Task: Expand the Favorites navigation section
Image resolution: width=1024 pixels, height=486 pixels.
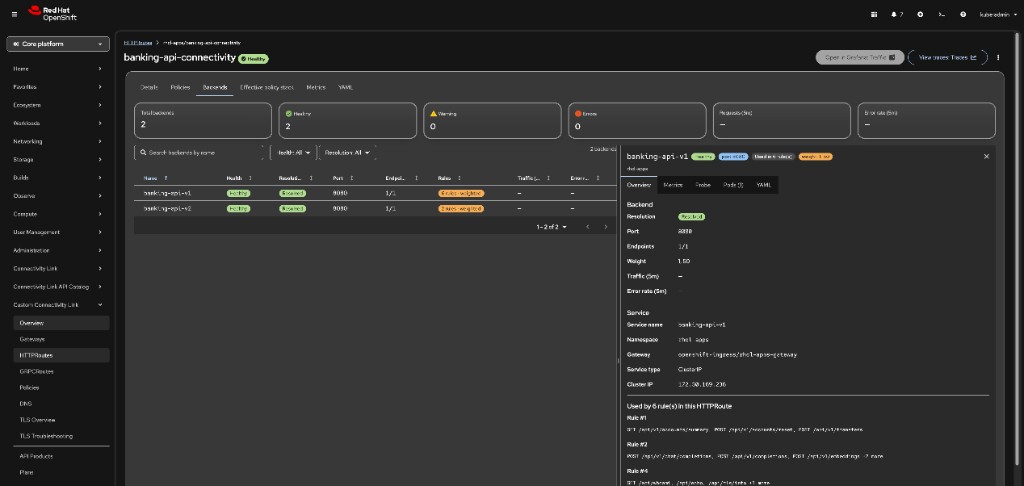Action: coord(57,87)
